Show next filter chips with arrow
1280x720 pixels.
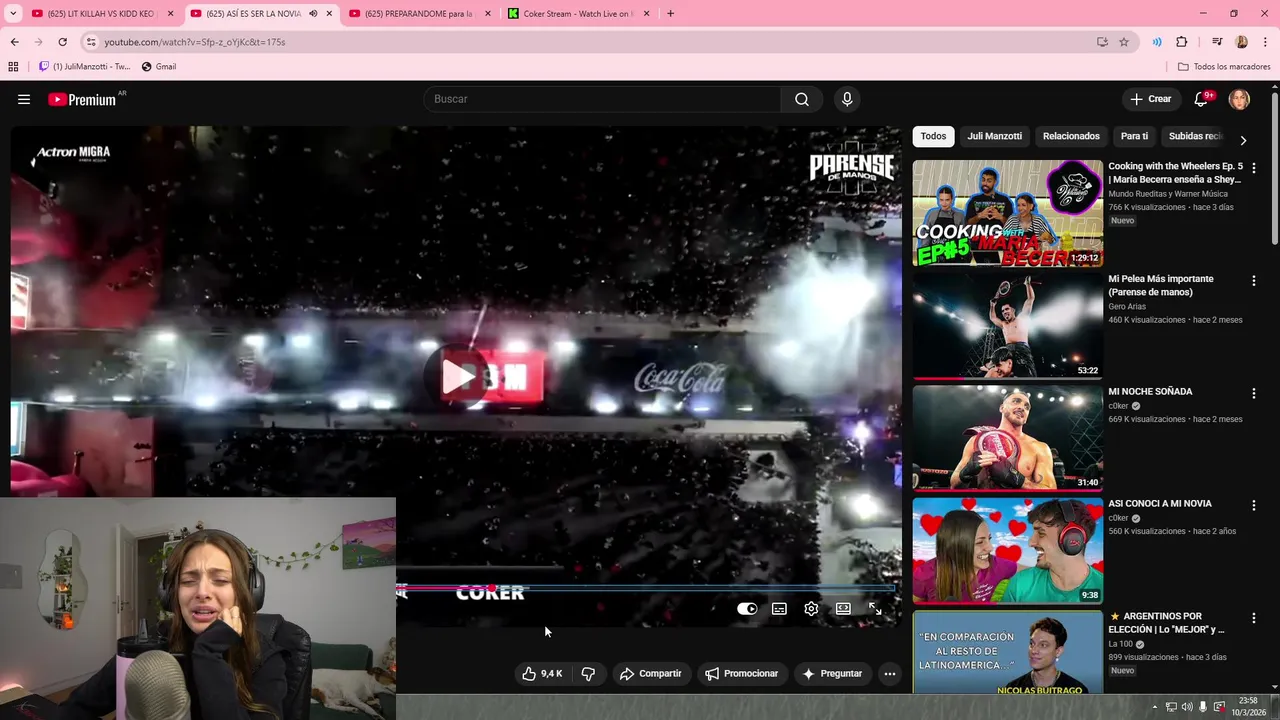click(1243, 140)
